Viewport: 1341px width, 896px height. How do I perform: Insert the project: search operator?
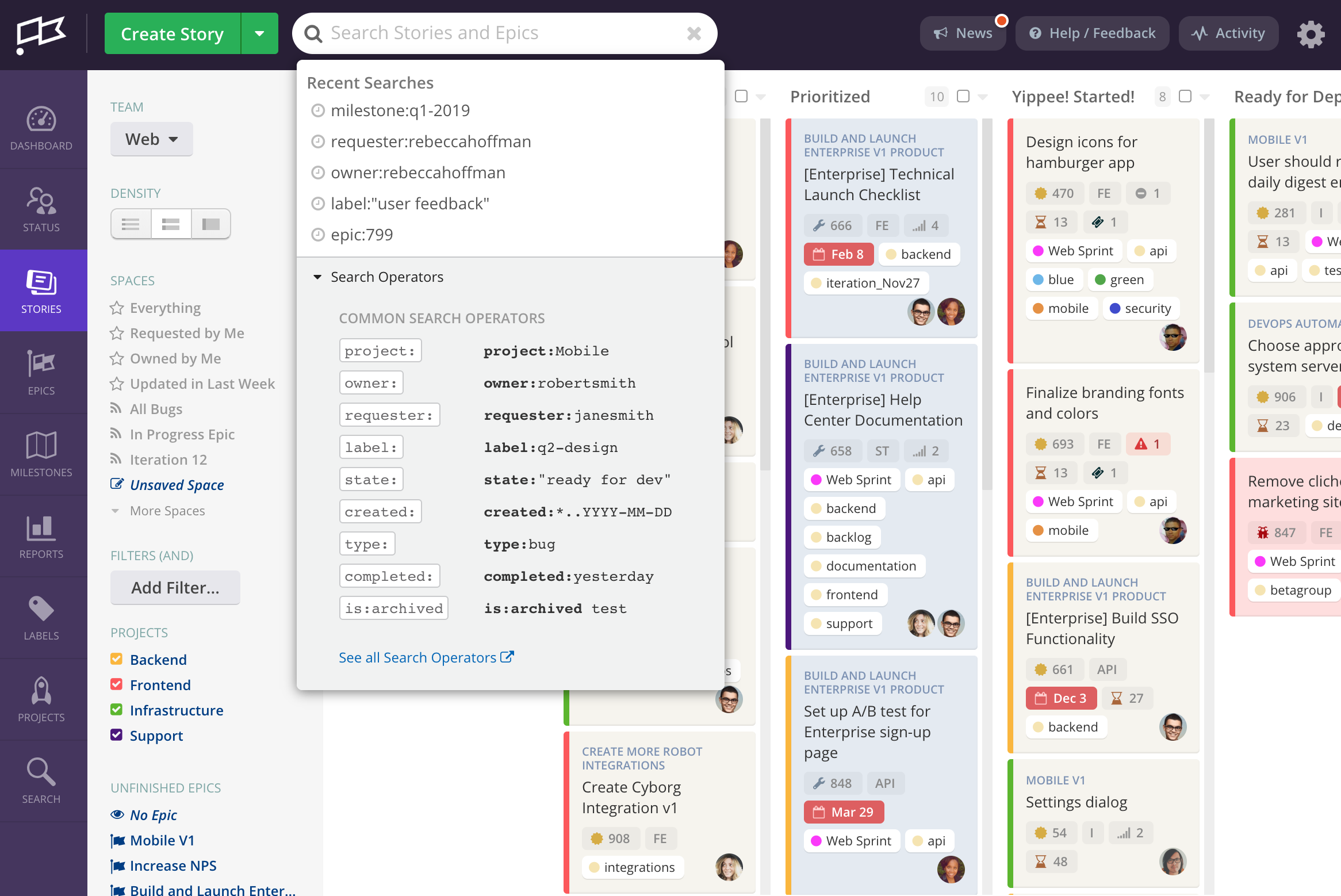[380, 351]
